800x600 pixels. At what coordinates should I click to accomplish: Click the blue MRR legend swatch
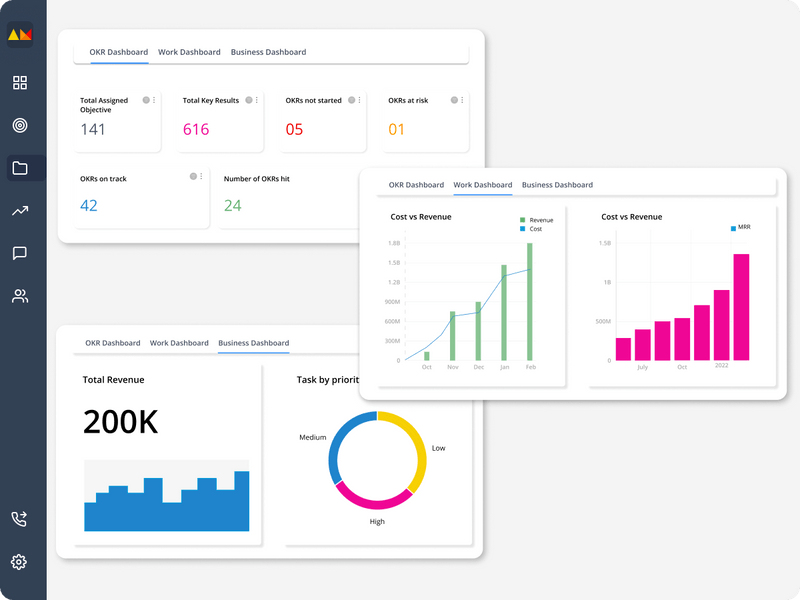tap(733, 228)
